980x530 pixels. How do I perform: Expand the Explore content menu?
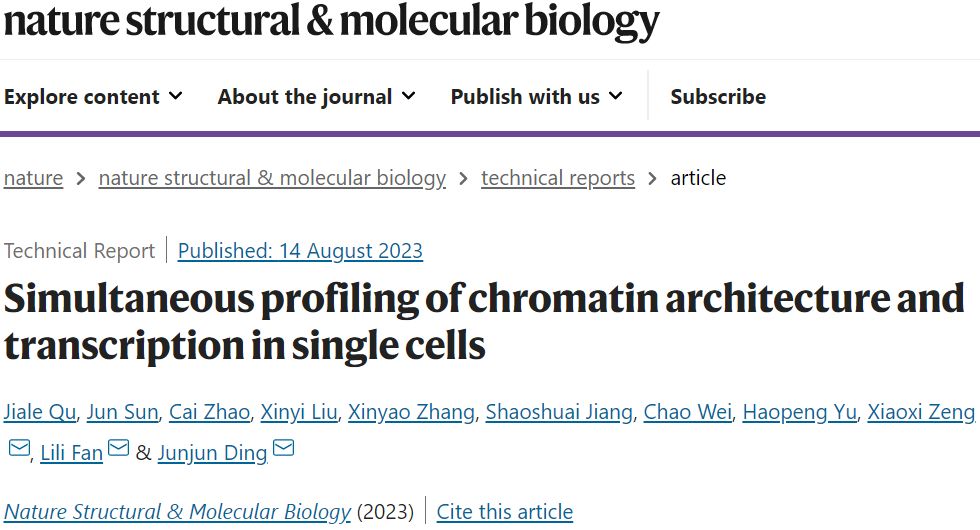93,97
